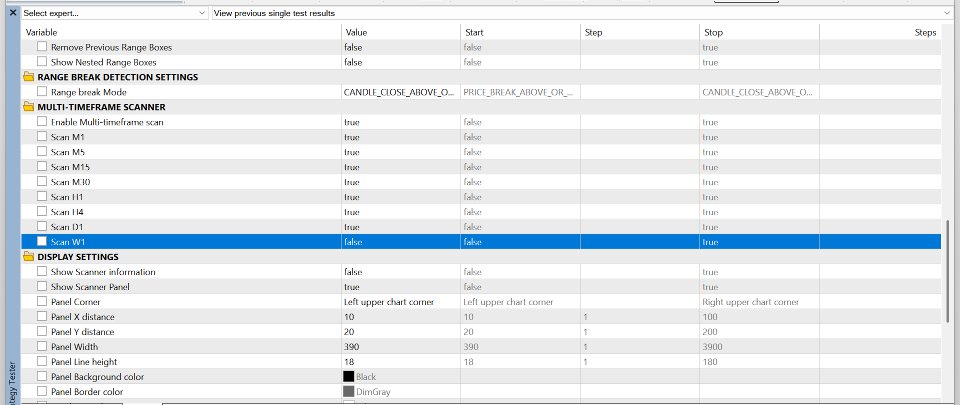Image resolution: width=960 pixels, height=405 pixels.
Task: Click the Scan W1 value cell false
Action: (401, 242)
